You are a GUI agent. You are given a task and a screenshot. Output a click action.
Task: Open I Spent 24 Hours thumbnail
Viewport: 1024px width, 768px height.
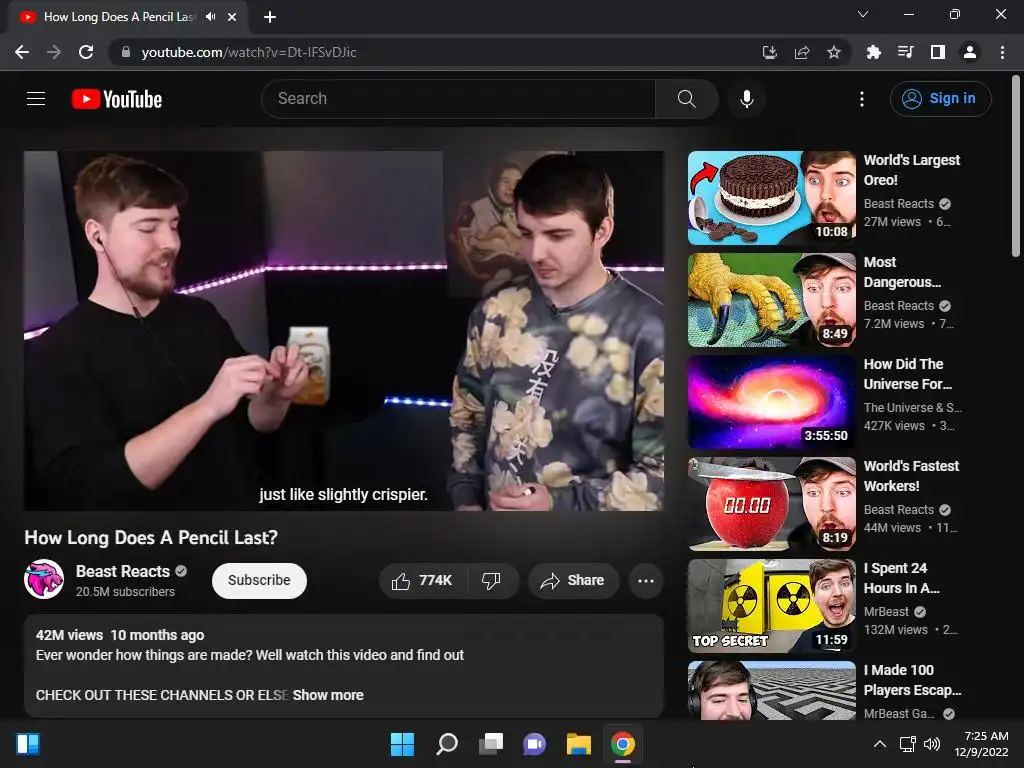pyautogui.click(x=771, y=606)
